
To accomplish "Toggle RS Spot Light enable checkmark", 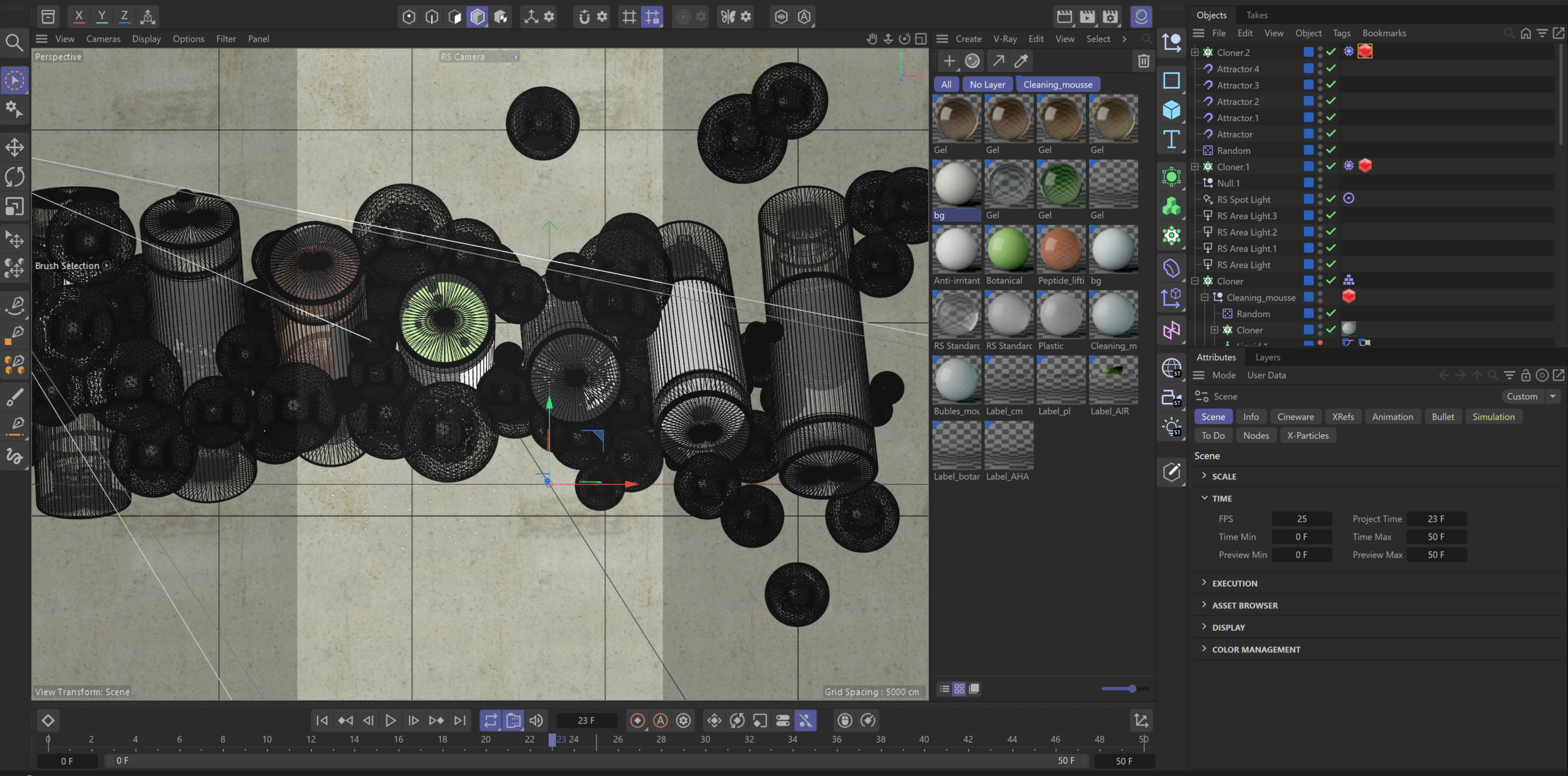I will (x=1331, y=199).
